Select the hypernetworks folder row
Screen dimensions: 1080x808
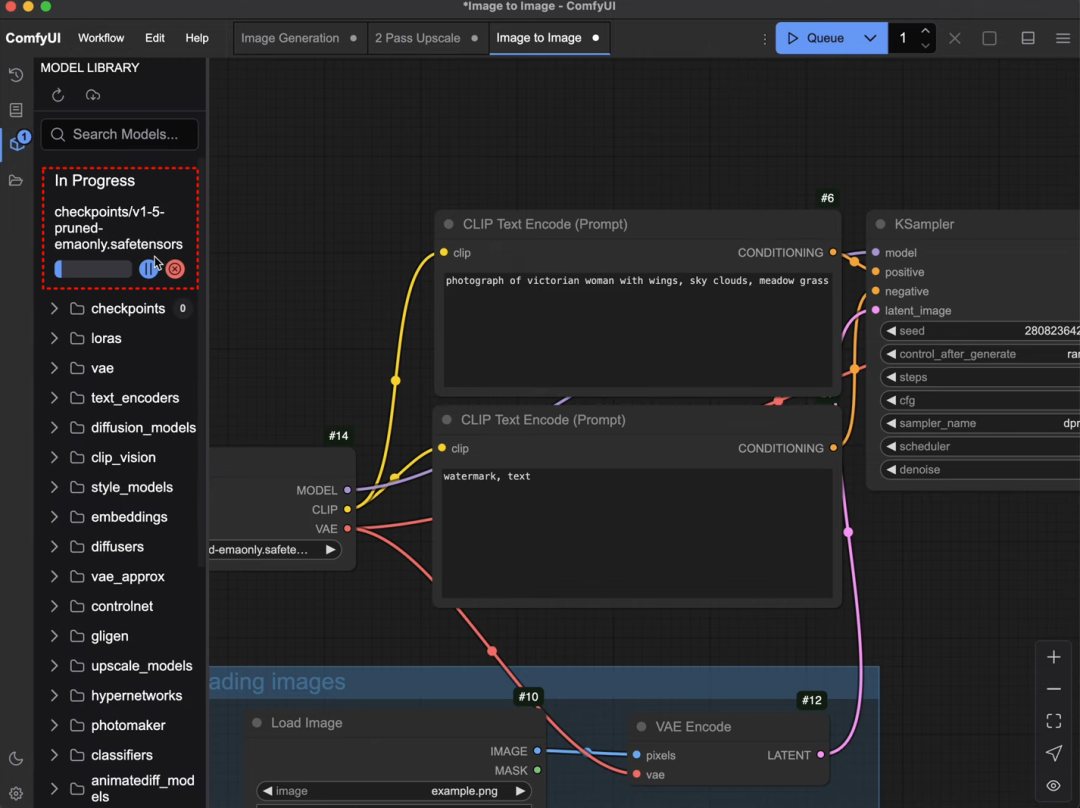click(x=120, y=696)
